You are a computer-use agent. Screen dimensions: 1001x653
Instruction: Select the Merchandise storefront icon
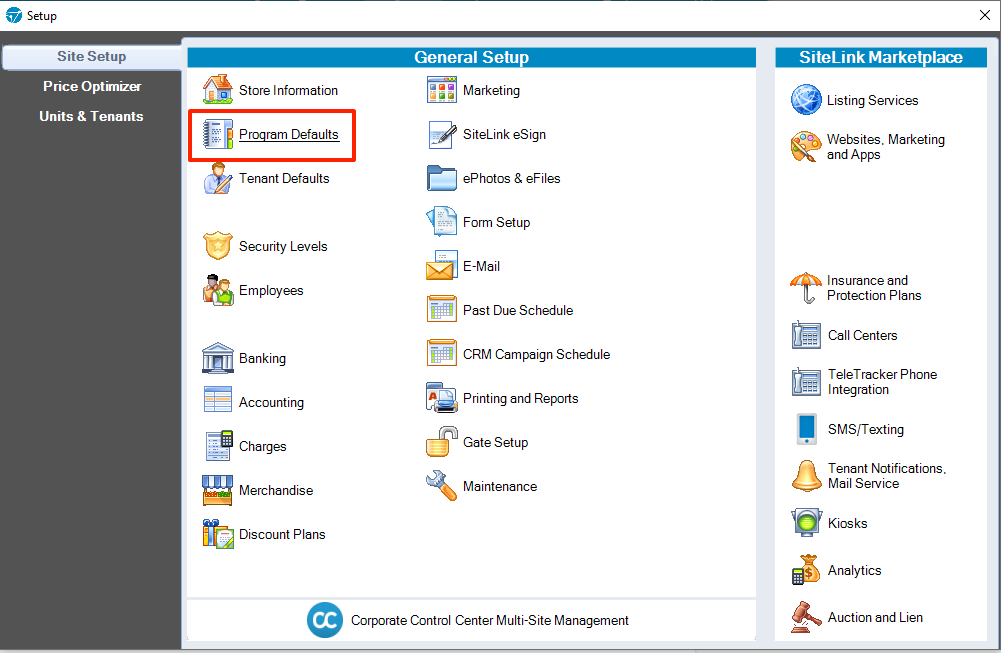pos(218,490)
